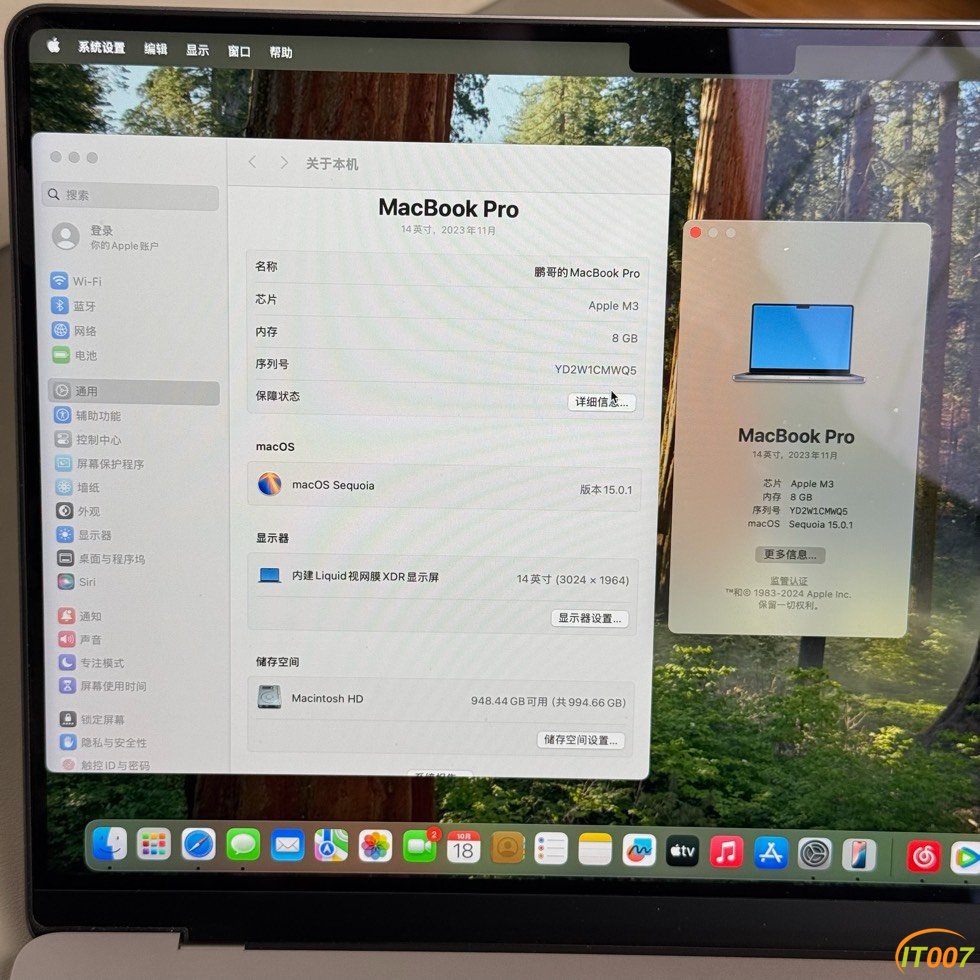Open Touch ID & Password (触控ID与密码) settings
980x980 pixels.
[106, 764]
